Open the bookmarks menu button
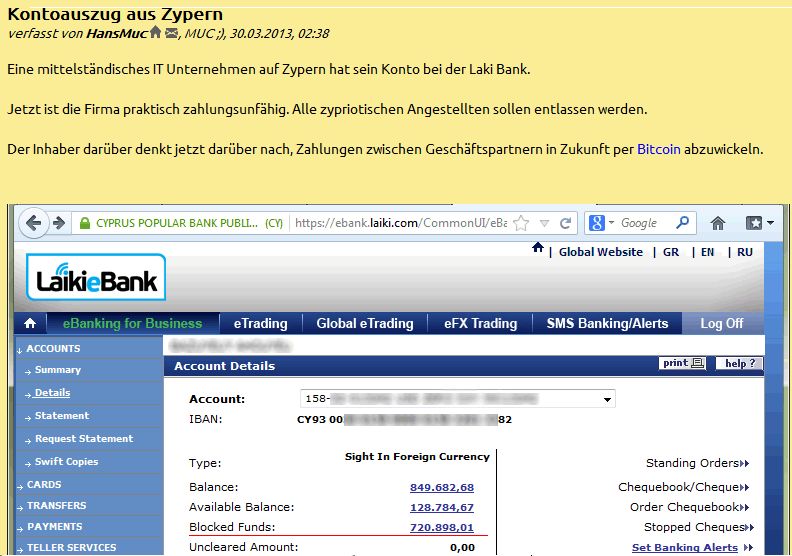Viewport: 792px width, 556px height. [x=759, y=223]
